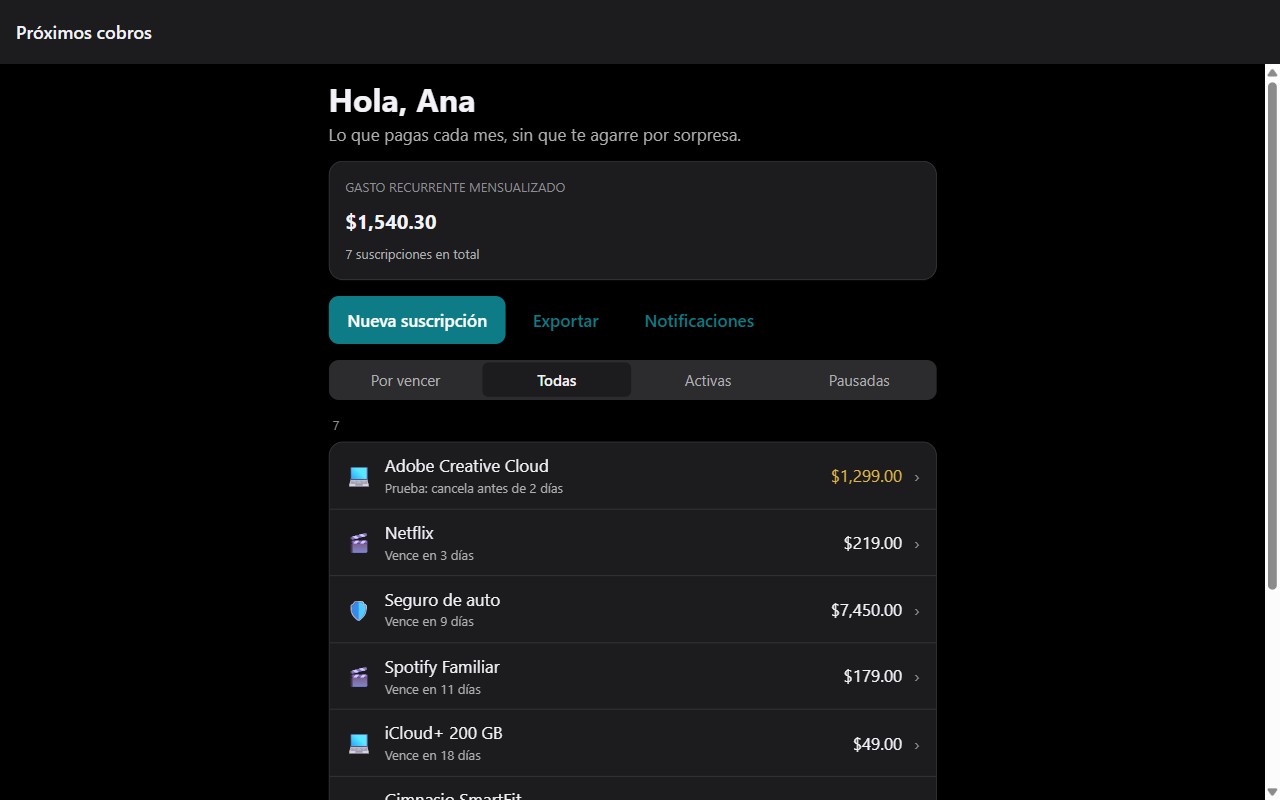1280x800 pixels.
Task: Click the $49.00 amount
Action: point(877,744)
